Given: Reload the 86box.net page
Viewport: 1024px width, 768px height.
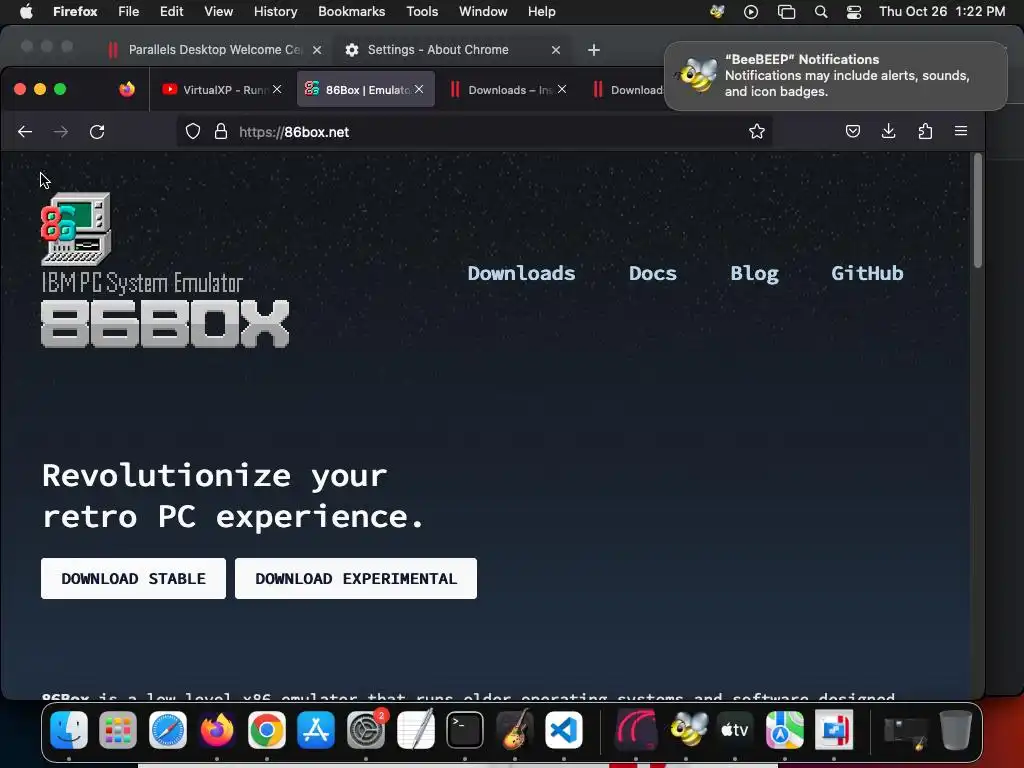Looking at the screenshot, I should 97,132.
